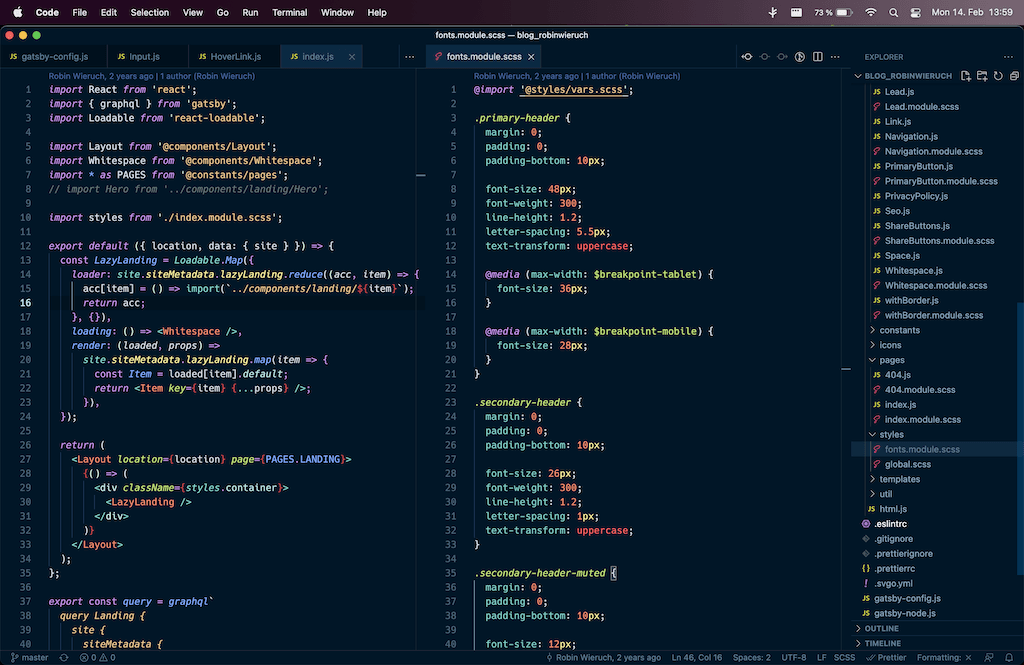Split the editor to the right
This screenshot has height=665, width=1024.
pyautogui.click(x=816, y=57)
